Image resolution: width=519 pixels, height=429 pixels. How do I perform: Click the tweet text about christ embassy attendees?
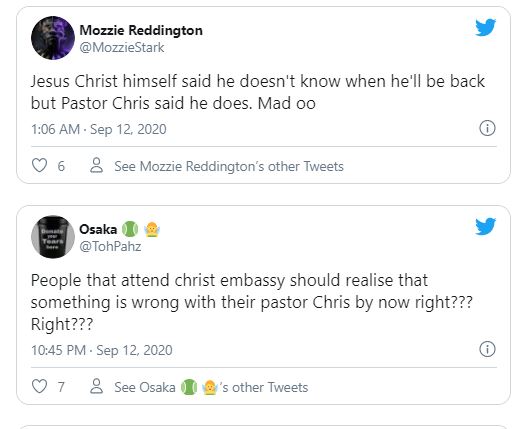[x=252, y=302]
